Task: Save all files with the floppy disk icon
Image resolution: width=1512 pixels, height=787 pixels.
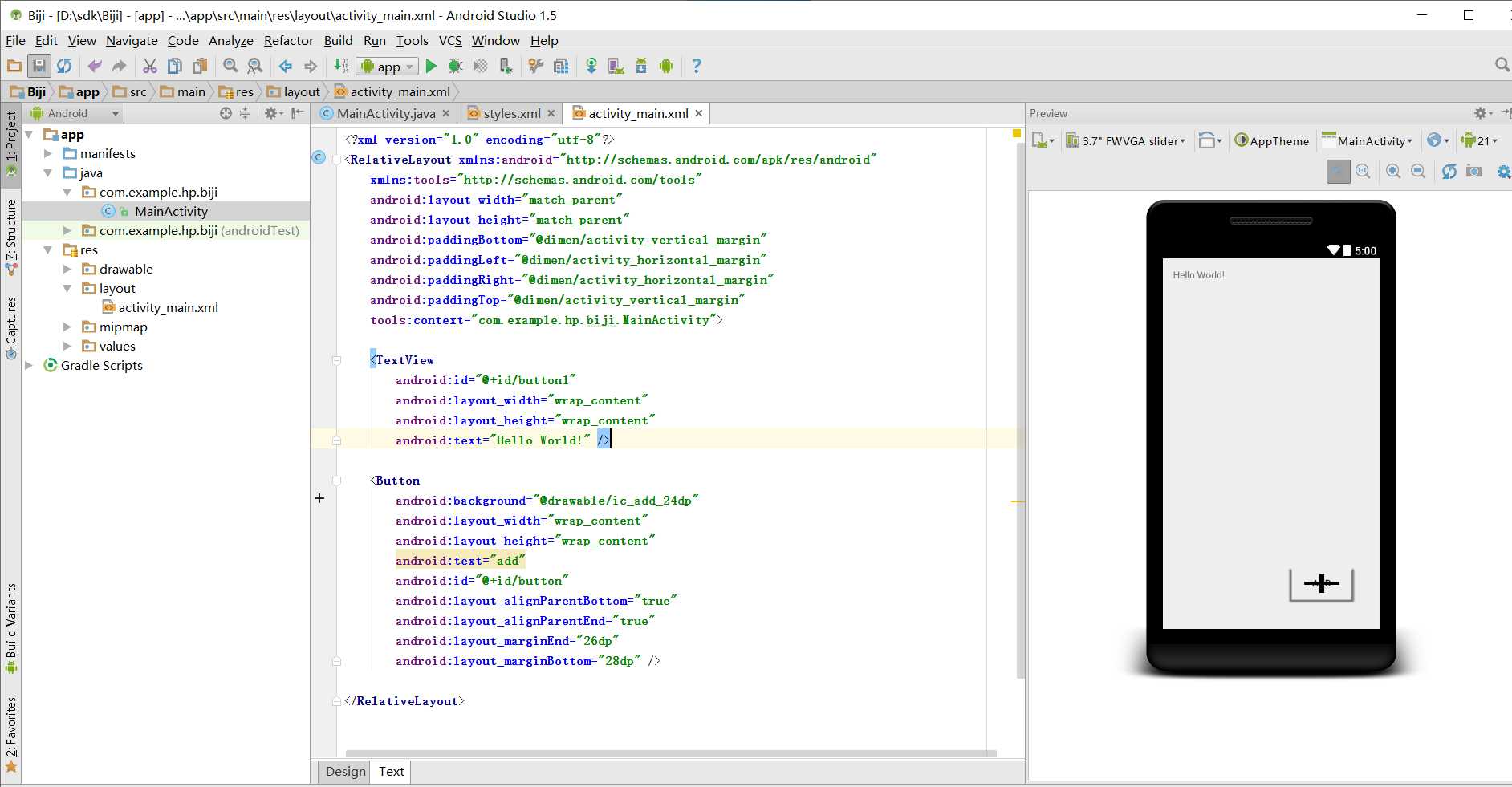Action: tap(39, 66)
